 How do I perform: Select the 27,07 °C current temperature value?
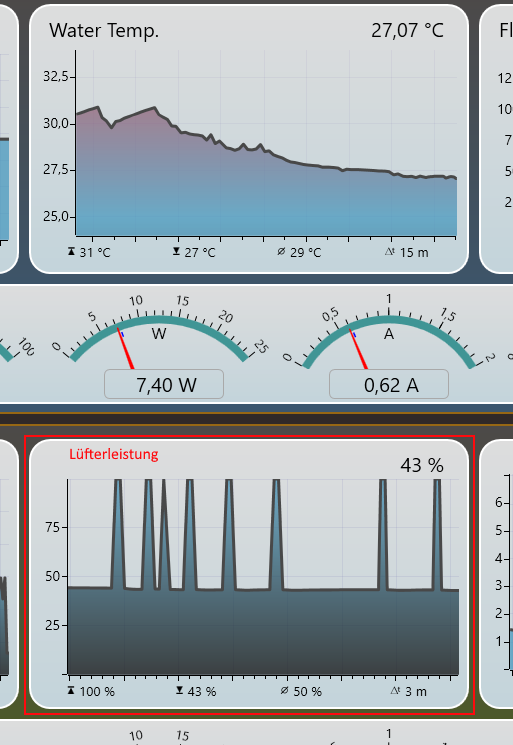408,31
